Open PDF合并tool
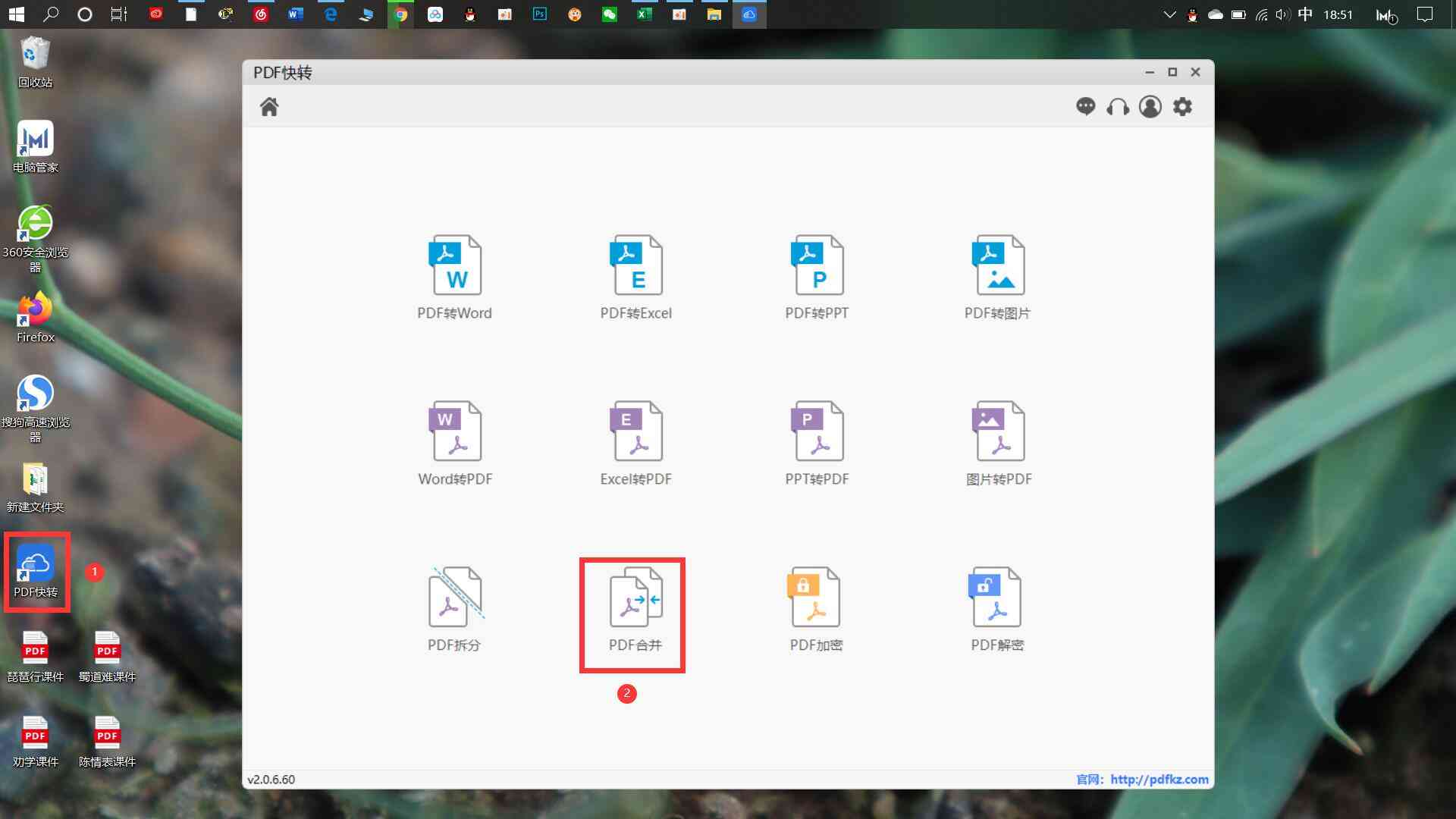The width and height of the screenshot is (1456, 819). [x=633, y=610]
